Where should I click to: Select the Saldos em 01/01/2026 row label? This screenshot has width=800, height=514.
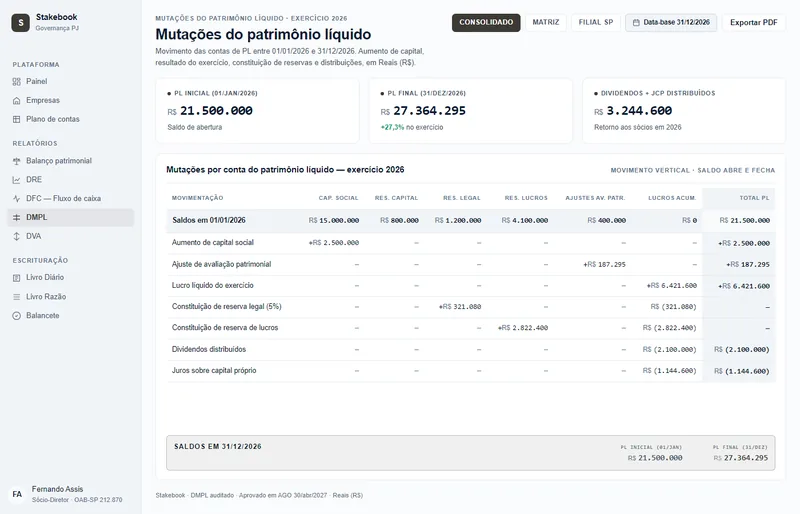[x=209, y=221]
